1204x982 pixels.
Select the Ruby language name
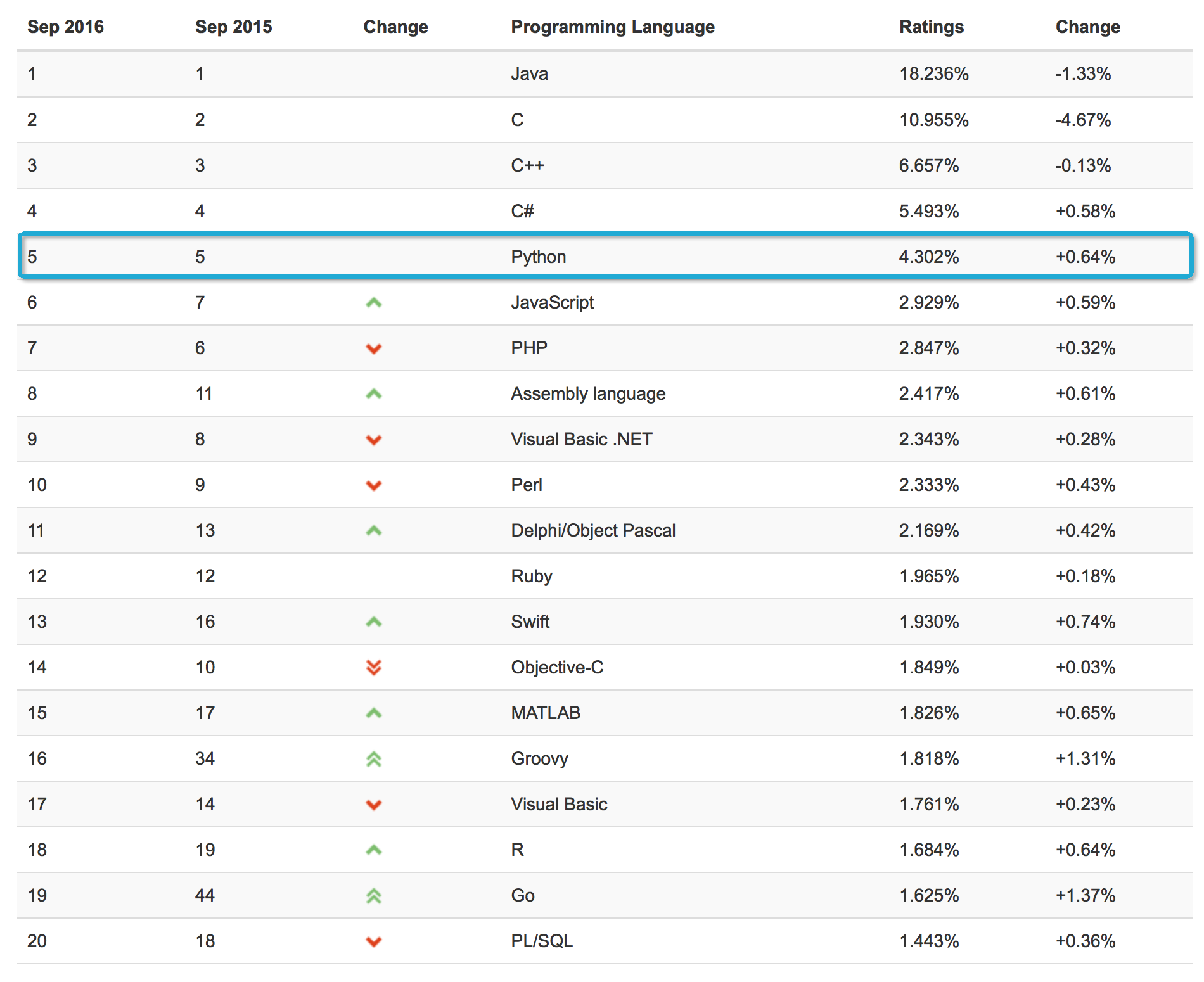click(532, 577)
